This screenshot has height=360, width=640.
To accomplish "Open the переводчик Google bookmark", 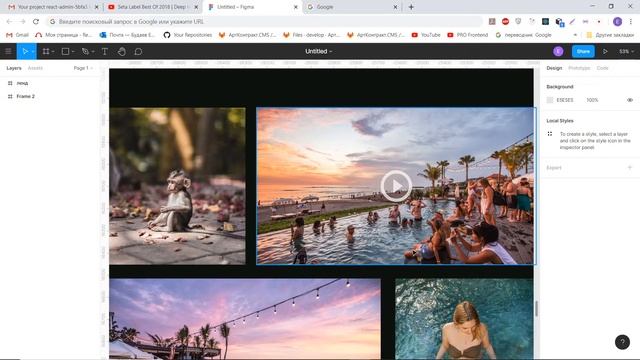I will pyautogui.click(x=523, y=35).
